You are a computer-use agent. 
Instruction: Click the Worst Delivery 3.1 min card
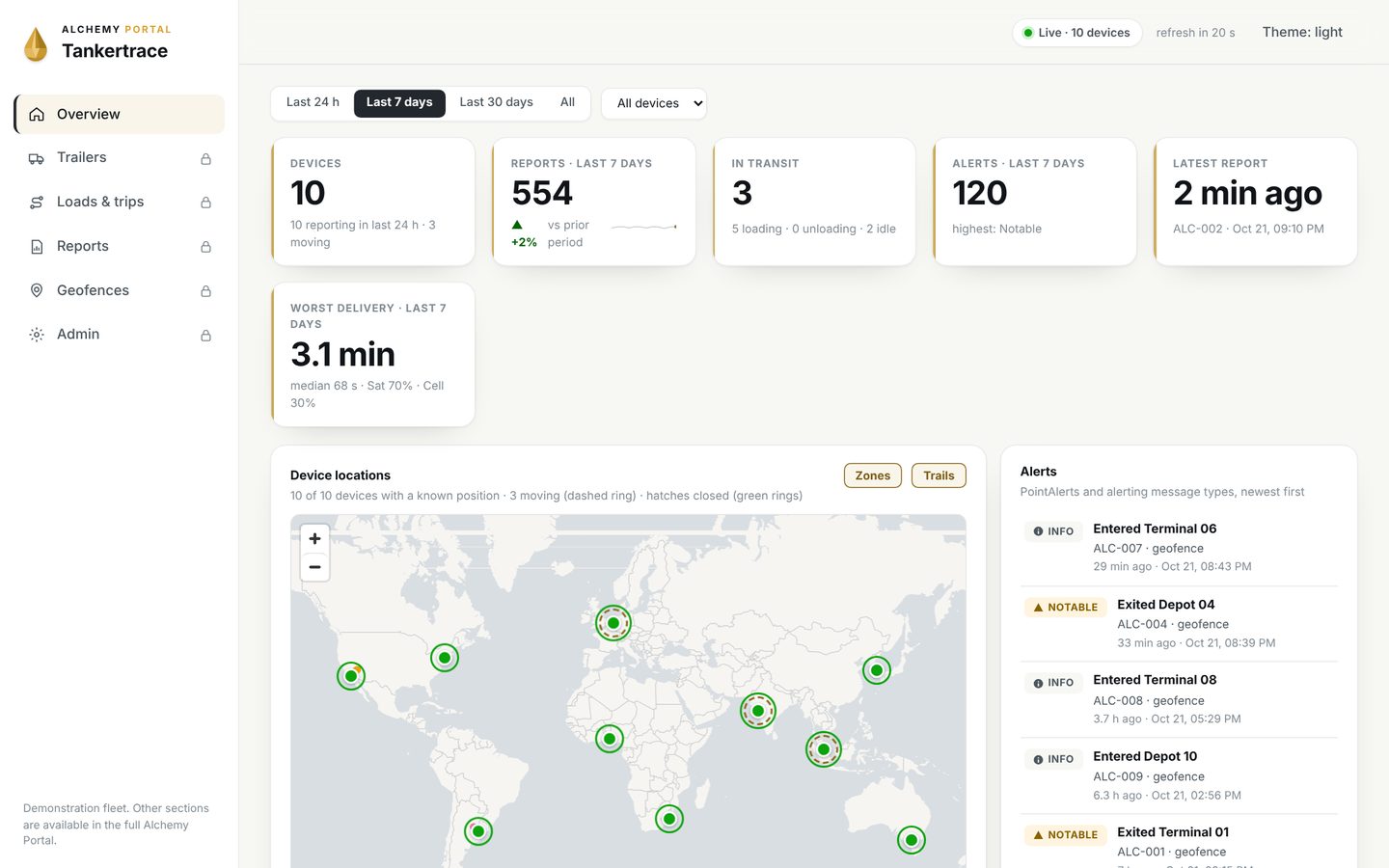(373, 354)
